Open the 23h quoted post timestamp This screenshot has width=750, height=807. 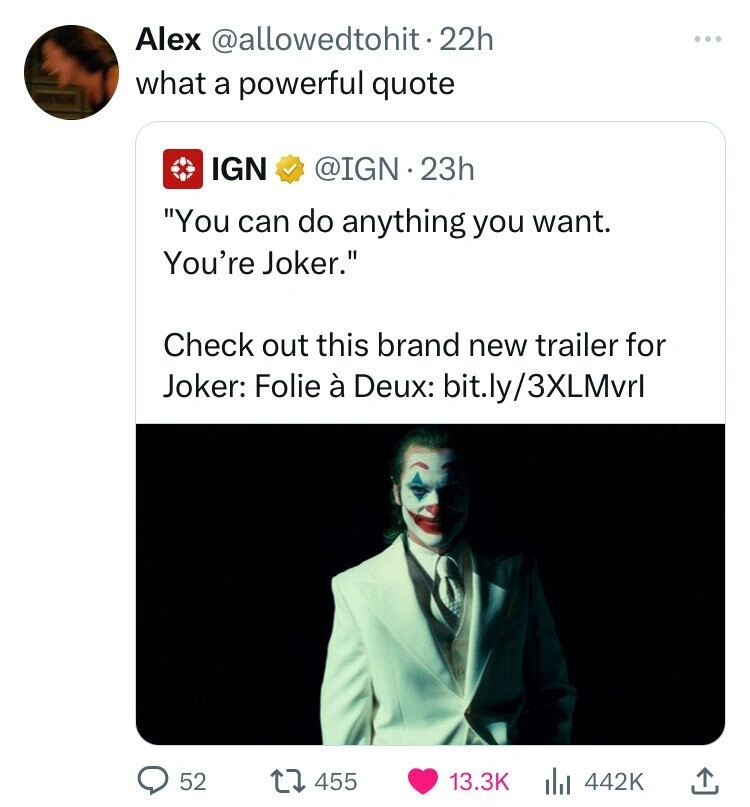pyautogui.click(x=445, y=170)
